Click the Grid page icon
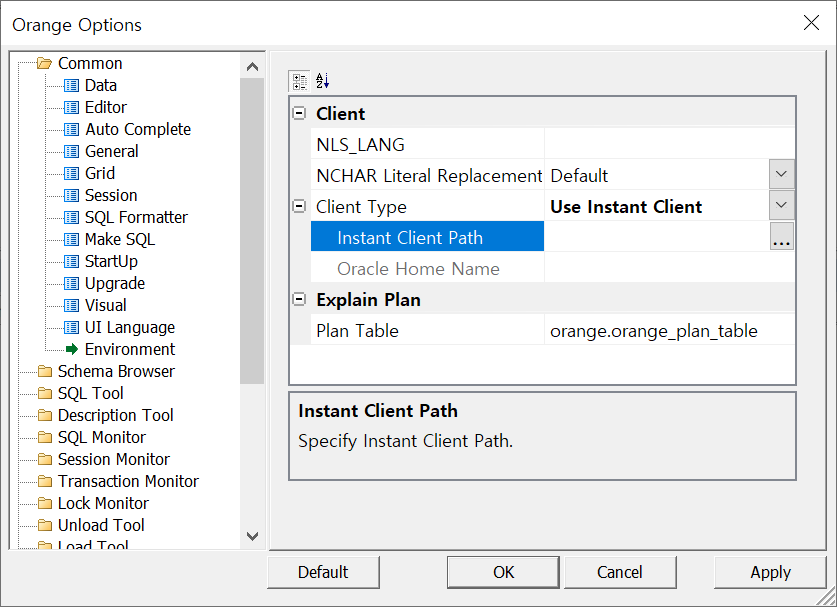837x607 pixels. [x=72, y=174]
